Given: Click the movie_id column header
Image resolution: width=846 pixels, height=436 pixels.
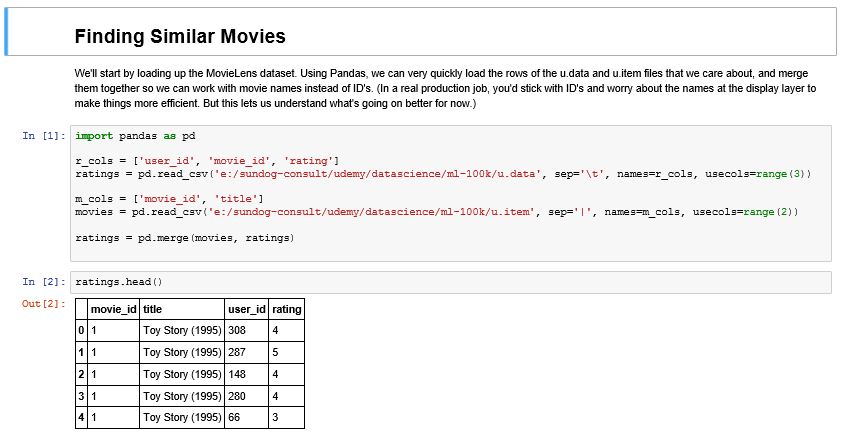Looking at the screenshot, I should pos(113,309).
